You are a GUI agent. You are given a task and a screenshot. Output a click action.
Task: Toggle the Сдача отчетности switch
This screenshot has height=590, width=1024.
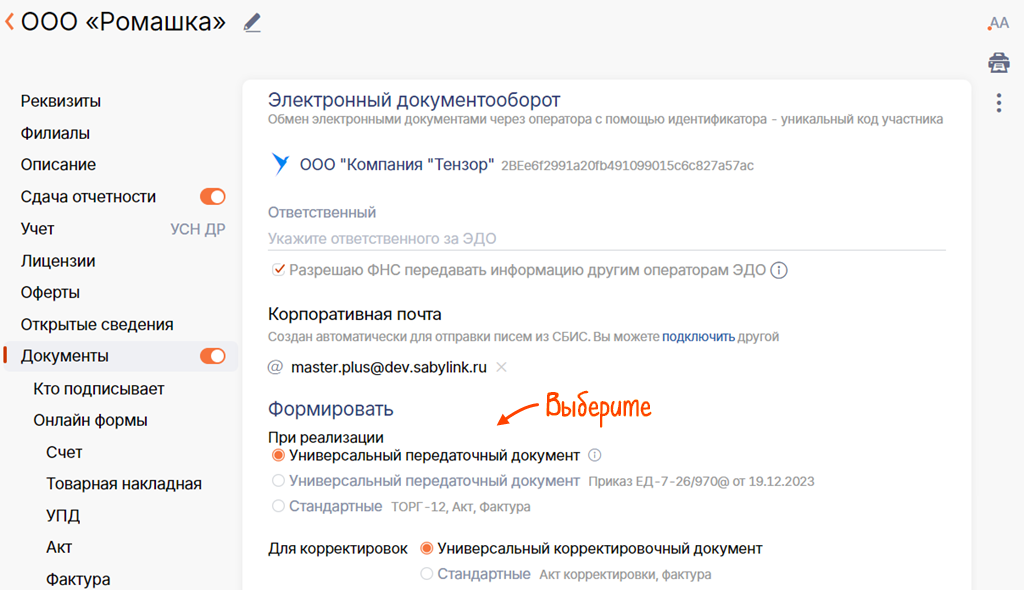[212, 197]
